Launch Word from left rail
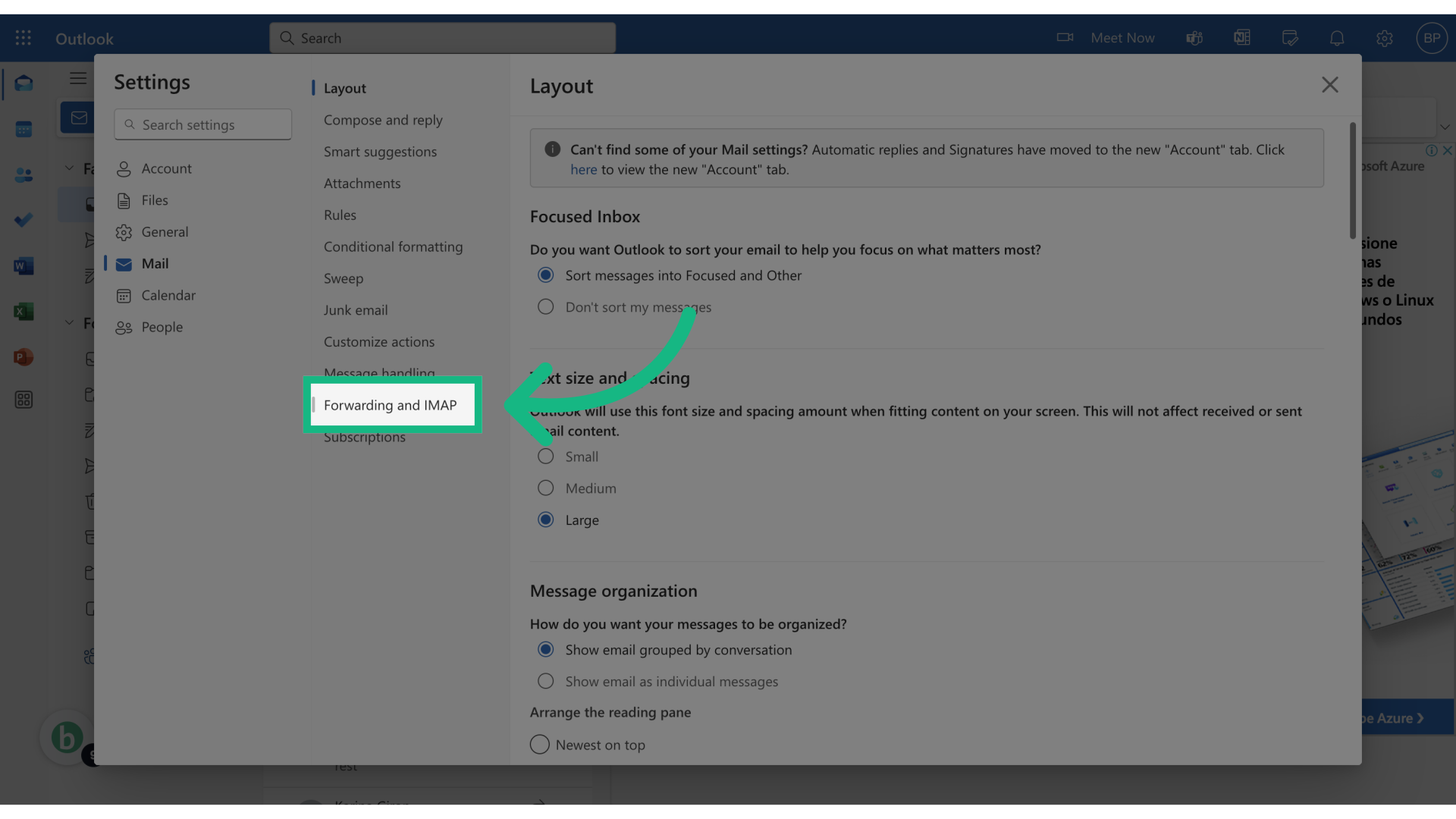 click(24, 265)
